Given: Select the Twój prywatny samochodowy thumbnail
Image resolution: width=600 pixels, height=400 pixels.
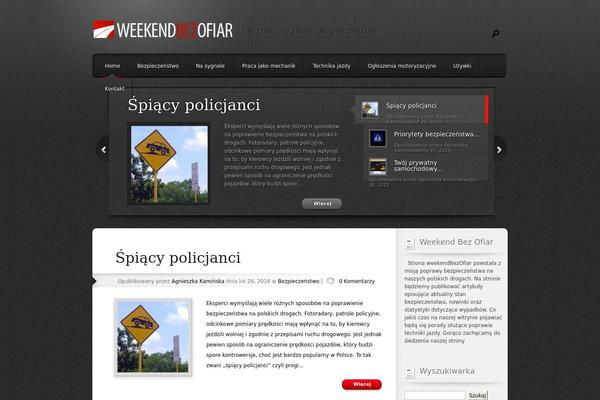Looking at the screenshot, I should click(378, 167).
